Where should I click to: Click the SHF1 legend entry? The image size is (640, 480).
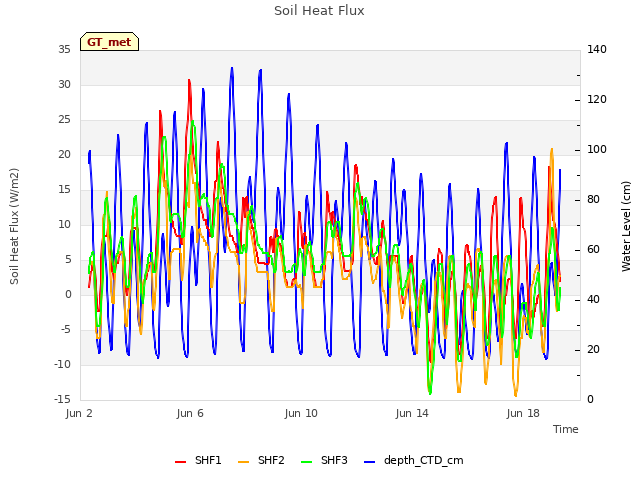pos(198,461)
